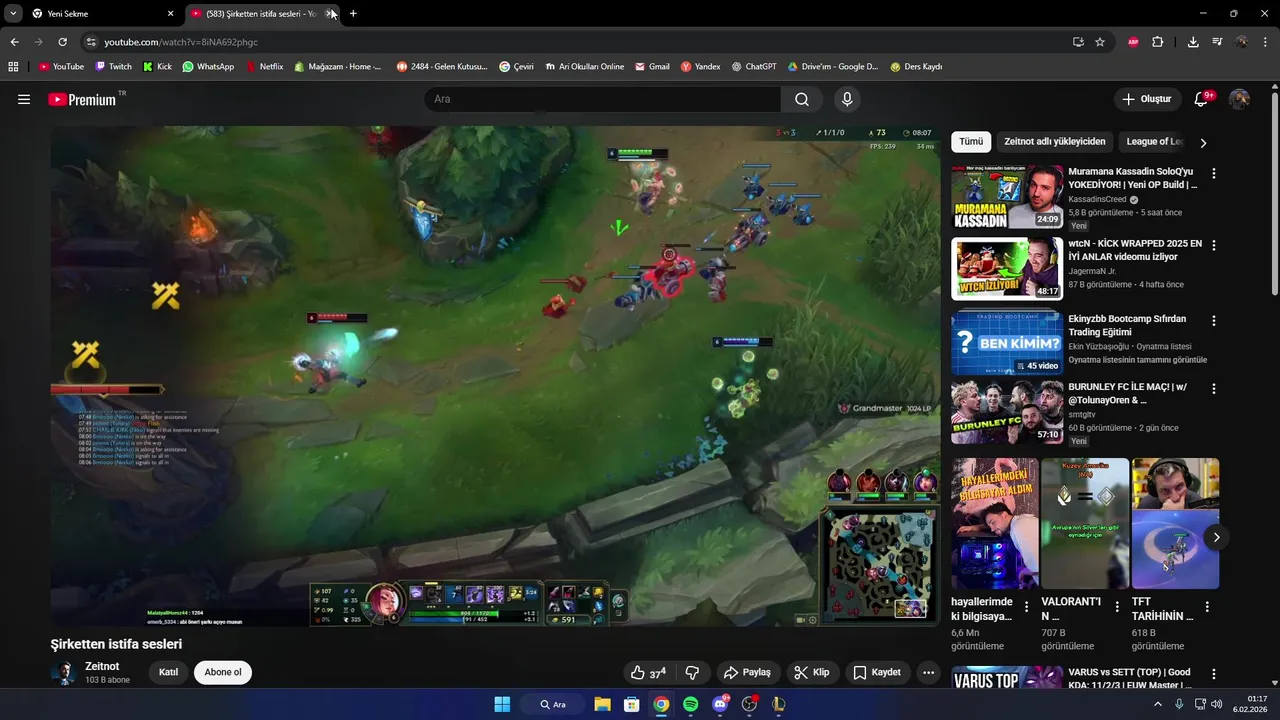Open the YouTube guide hamburger menu
This screenshot has height=720, width=1280.
24,99
